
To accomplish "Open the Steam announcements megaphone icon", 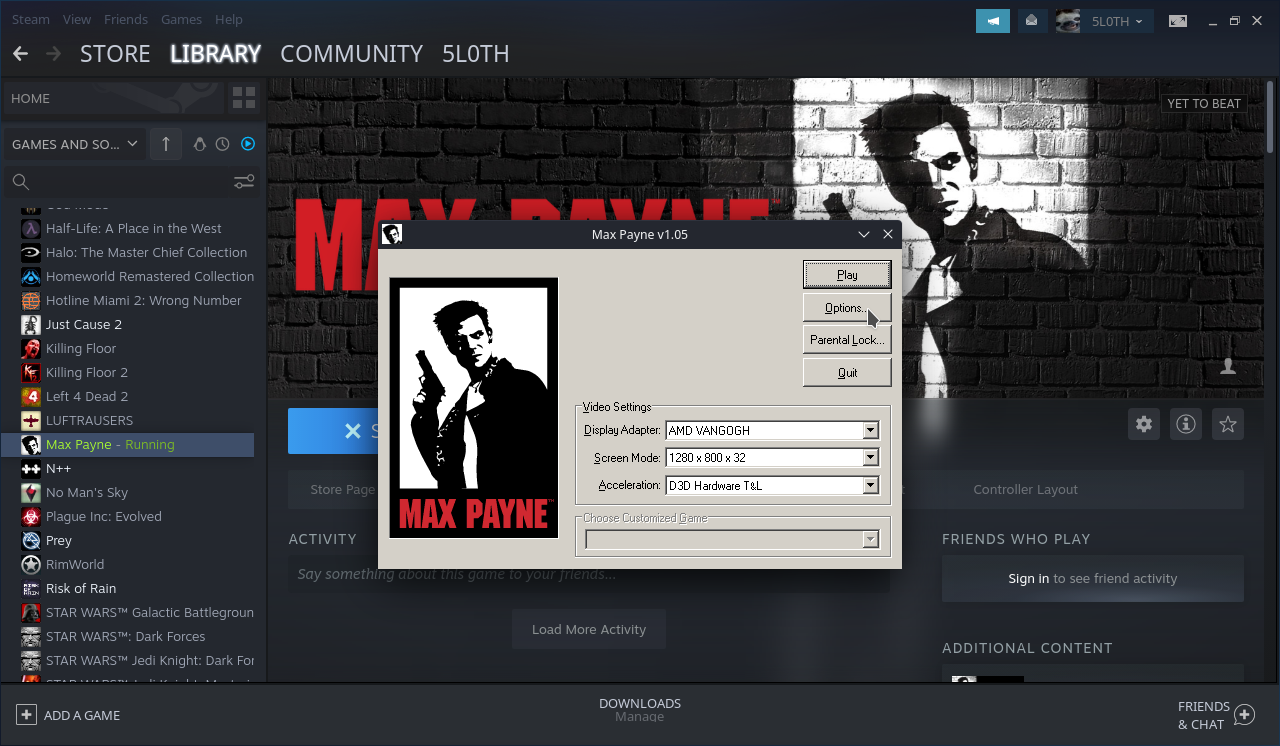I will coord(993,21).
